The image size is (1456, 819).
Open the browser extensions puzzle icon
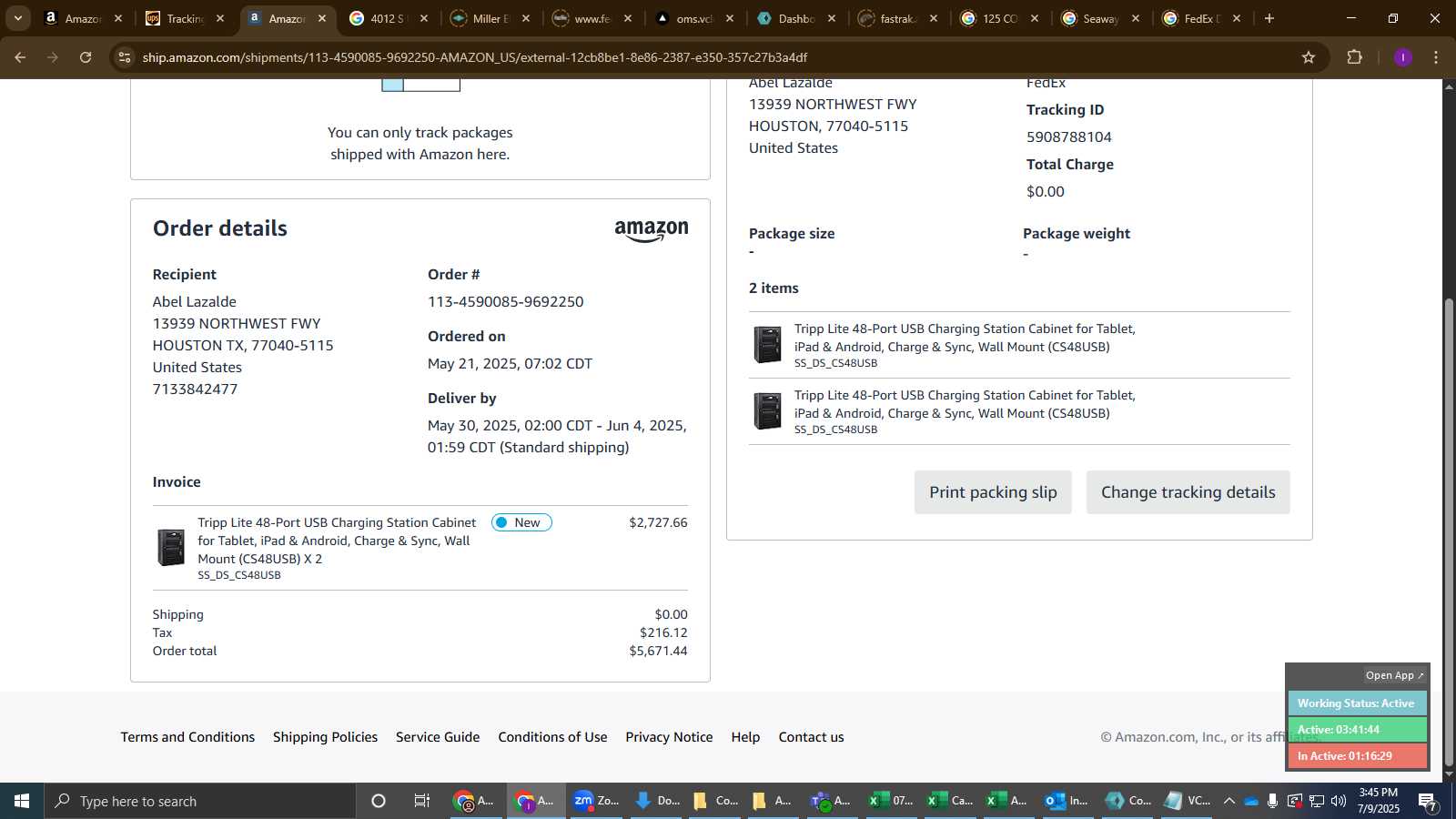(1354, 57)
